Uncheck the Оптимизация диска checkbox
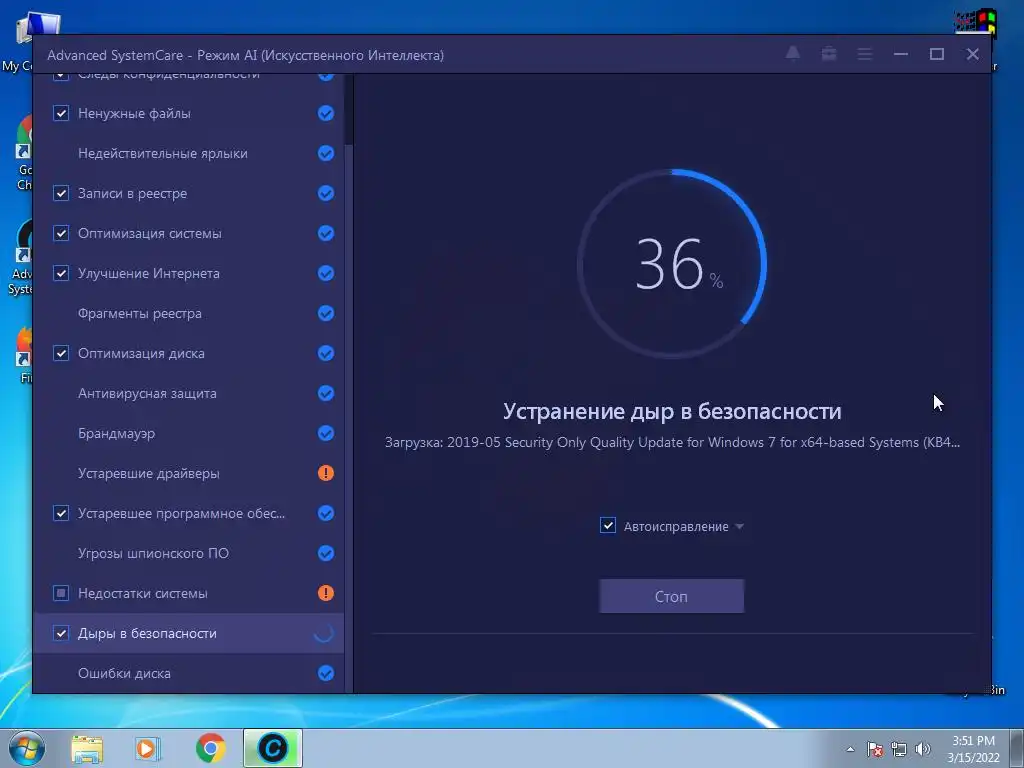 (61, 353)
